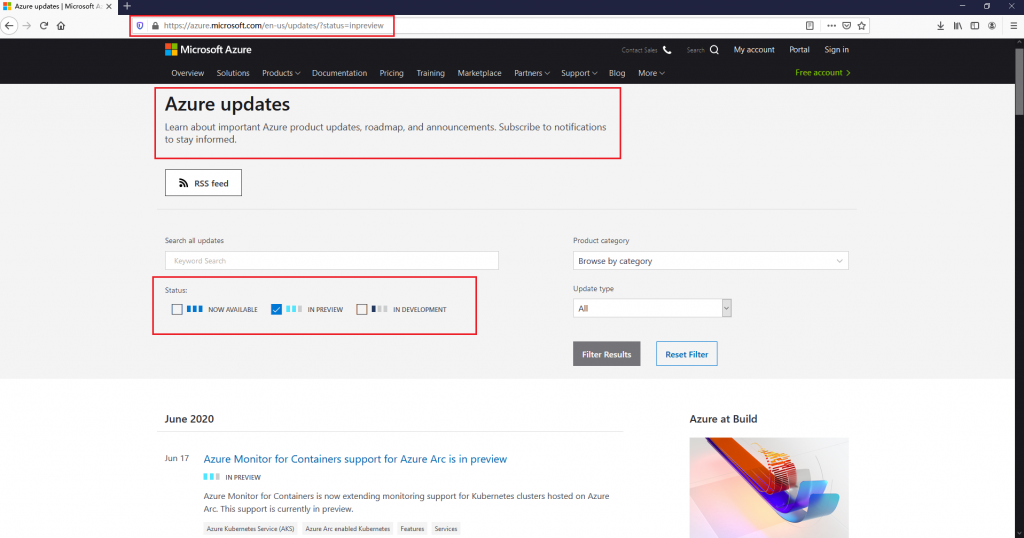Check the In Development status checkbox
Viewport: 1024px width, 538px height.
pos(362,309)
